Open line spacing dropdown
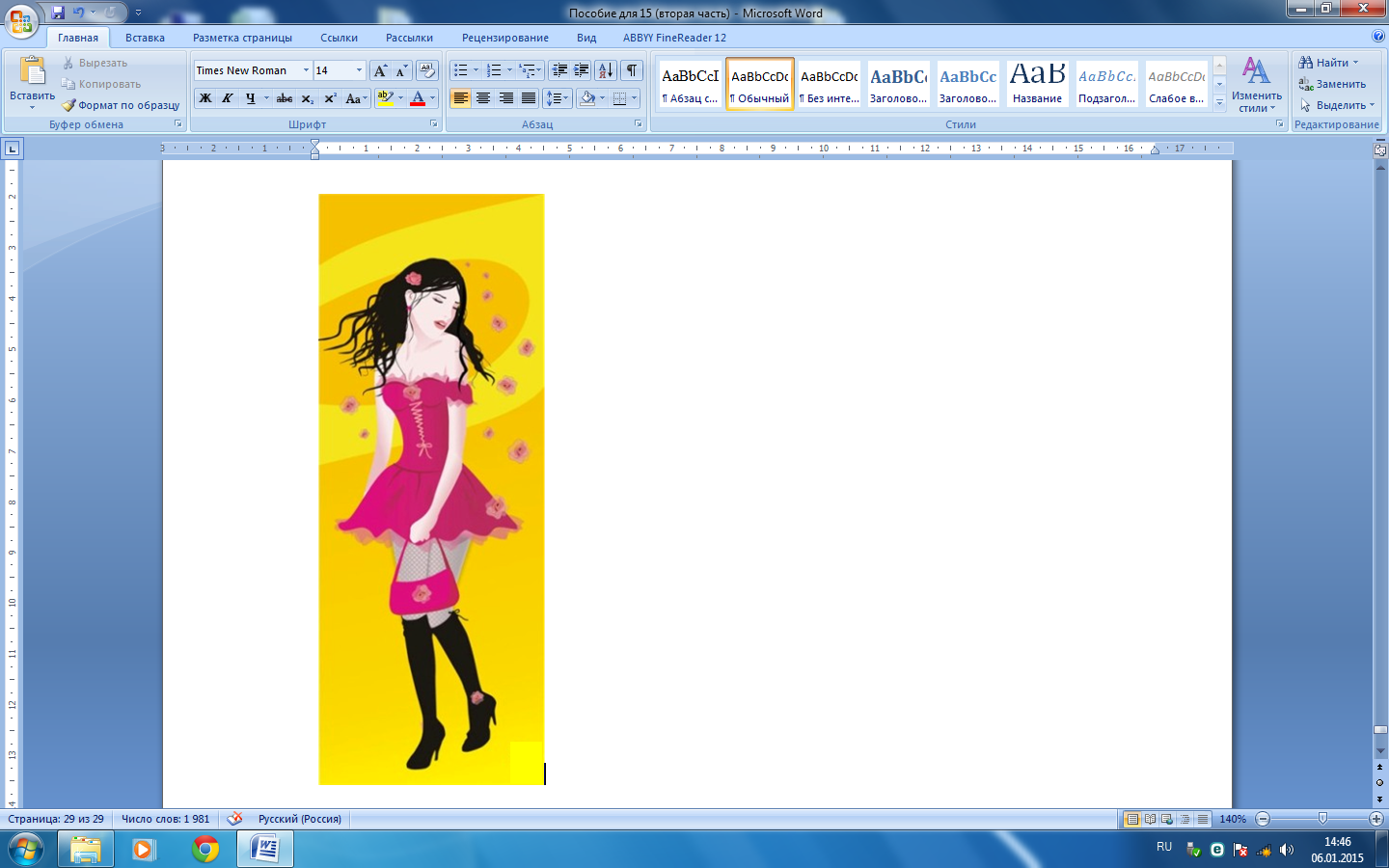Image resolution: width=1389 pixels, height=868 pixels. (558, 98)
